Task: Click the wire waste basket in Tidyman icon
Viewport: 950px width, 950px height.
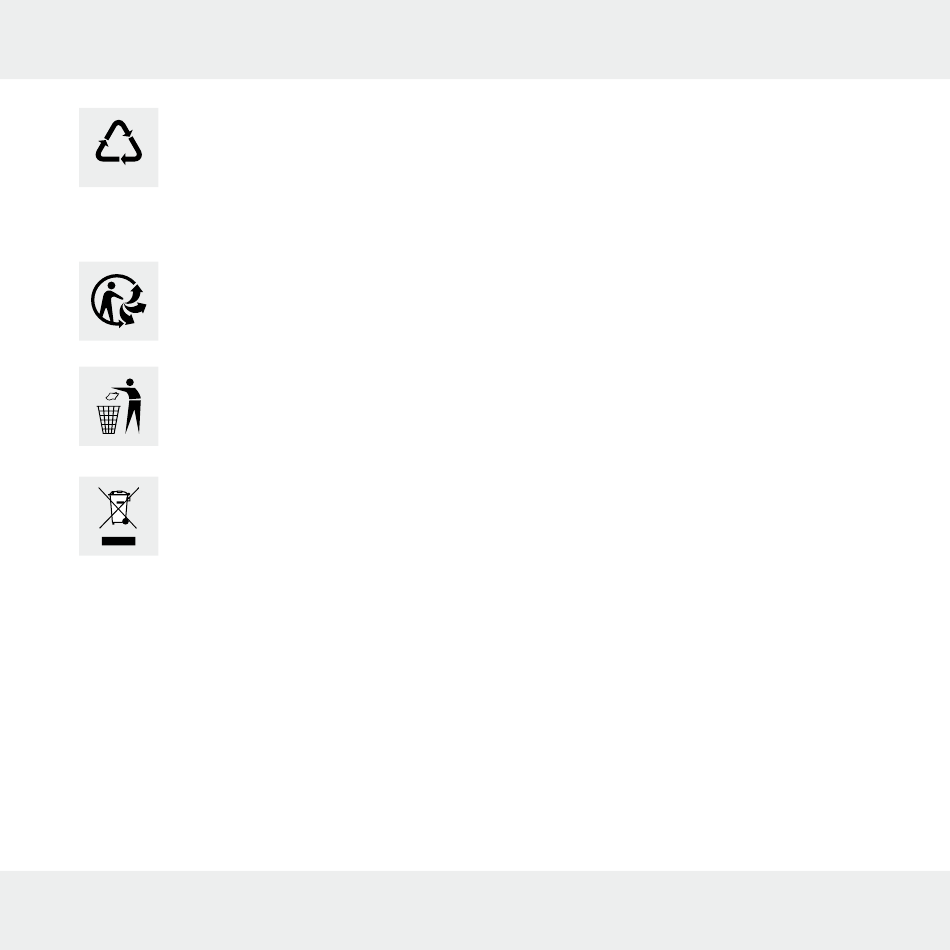Action: (x=108, y=420)
